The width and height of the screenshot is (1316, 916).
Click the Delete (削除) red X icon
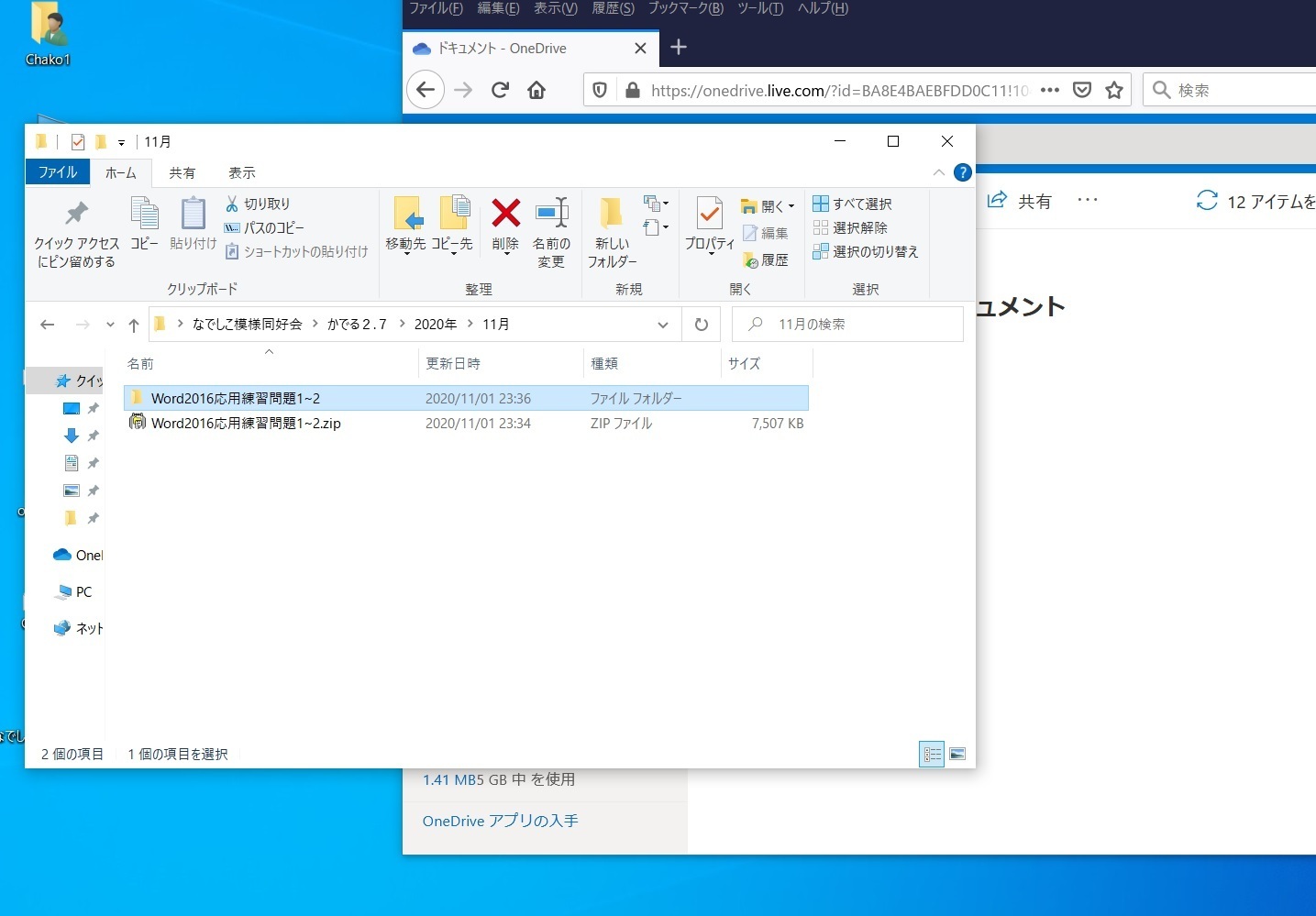505,215
